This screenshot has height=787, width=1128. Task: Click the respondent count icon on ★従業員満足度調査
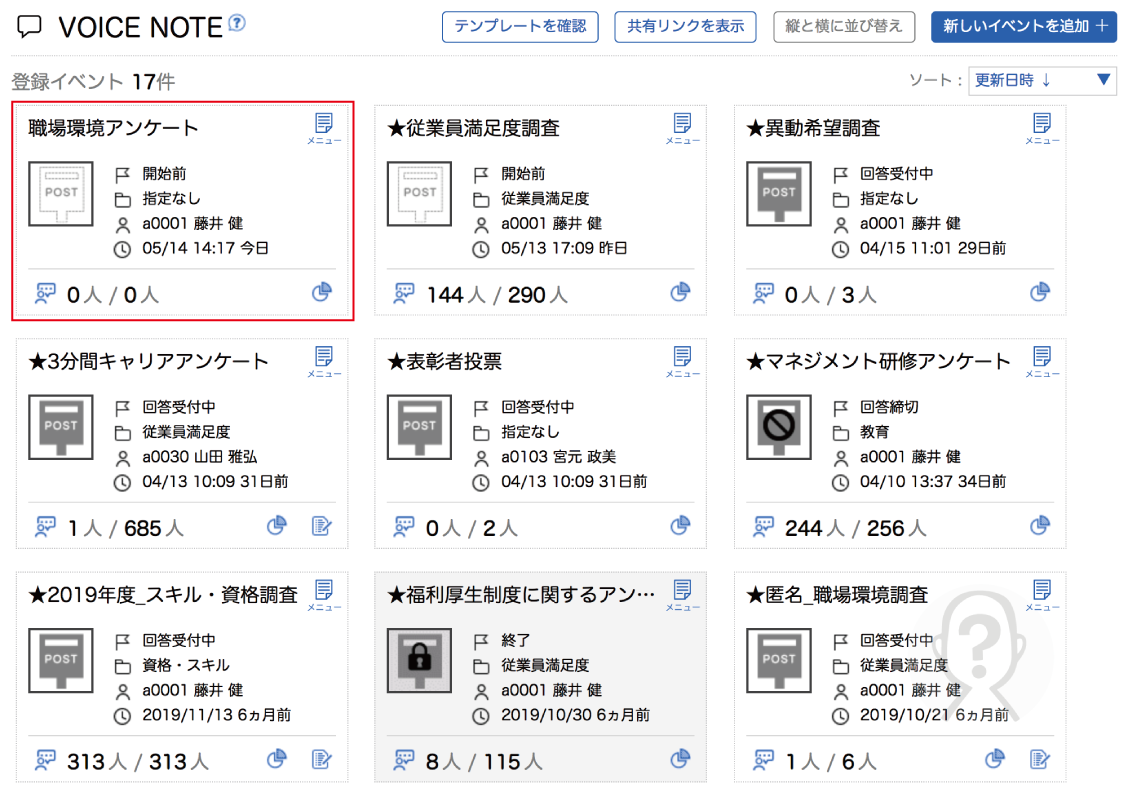(x=404, y=293)
